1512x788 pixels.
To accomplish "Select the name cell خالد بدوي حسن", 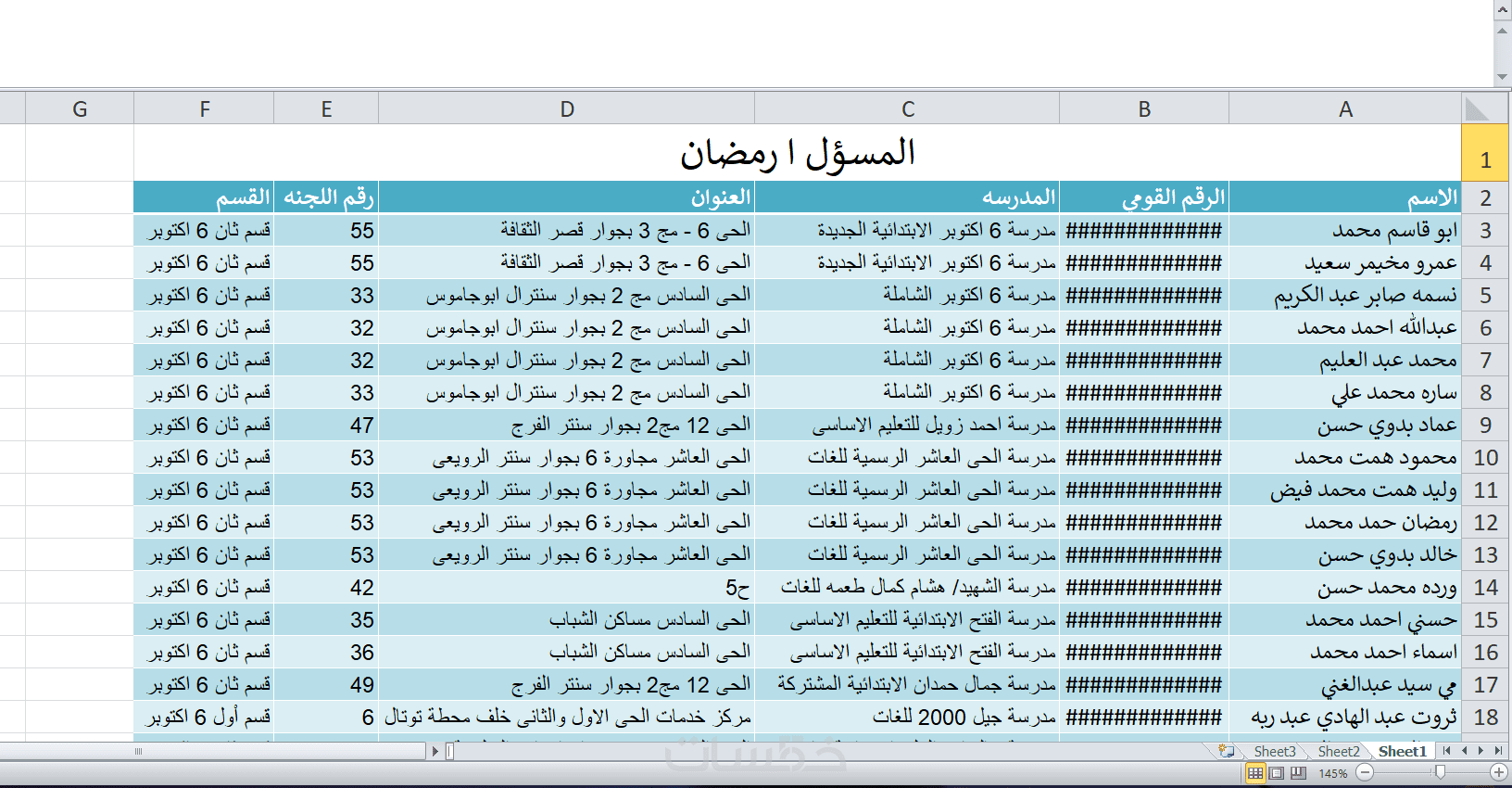I will tap(1345, 554).
